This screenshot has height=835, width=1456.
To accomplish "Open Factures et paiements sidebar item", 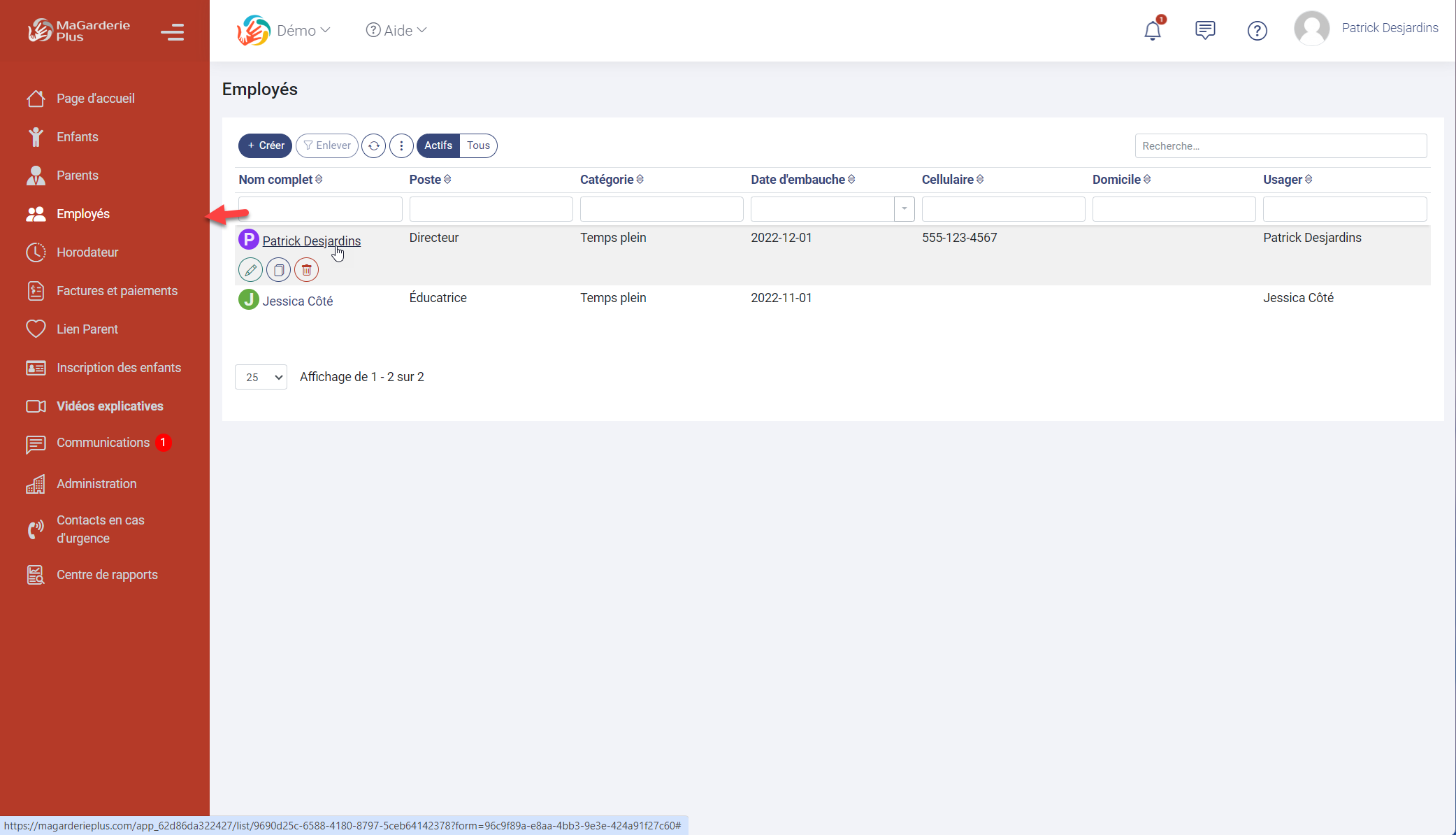I will coord(117,291).
